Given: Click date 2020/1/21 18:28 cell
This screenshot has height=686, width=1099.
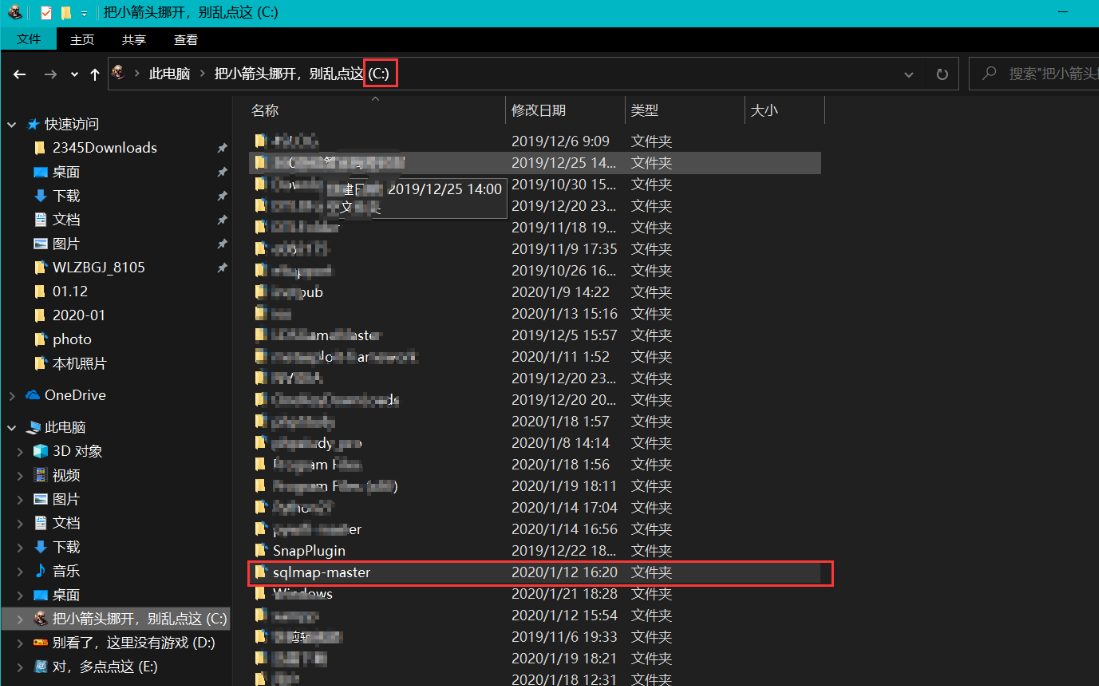Looking at the screenshot, I should click(x=564, y=594).
